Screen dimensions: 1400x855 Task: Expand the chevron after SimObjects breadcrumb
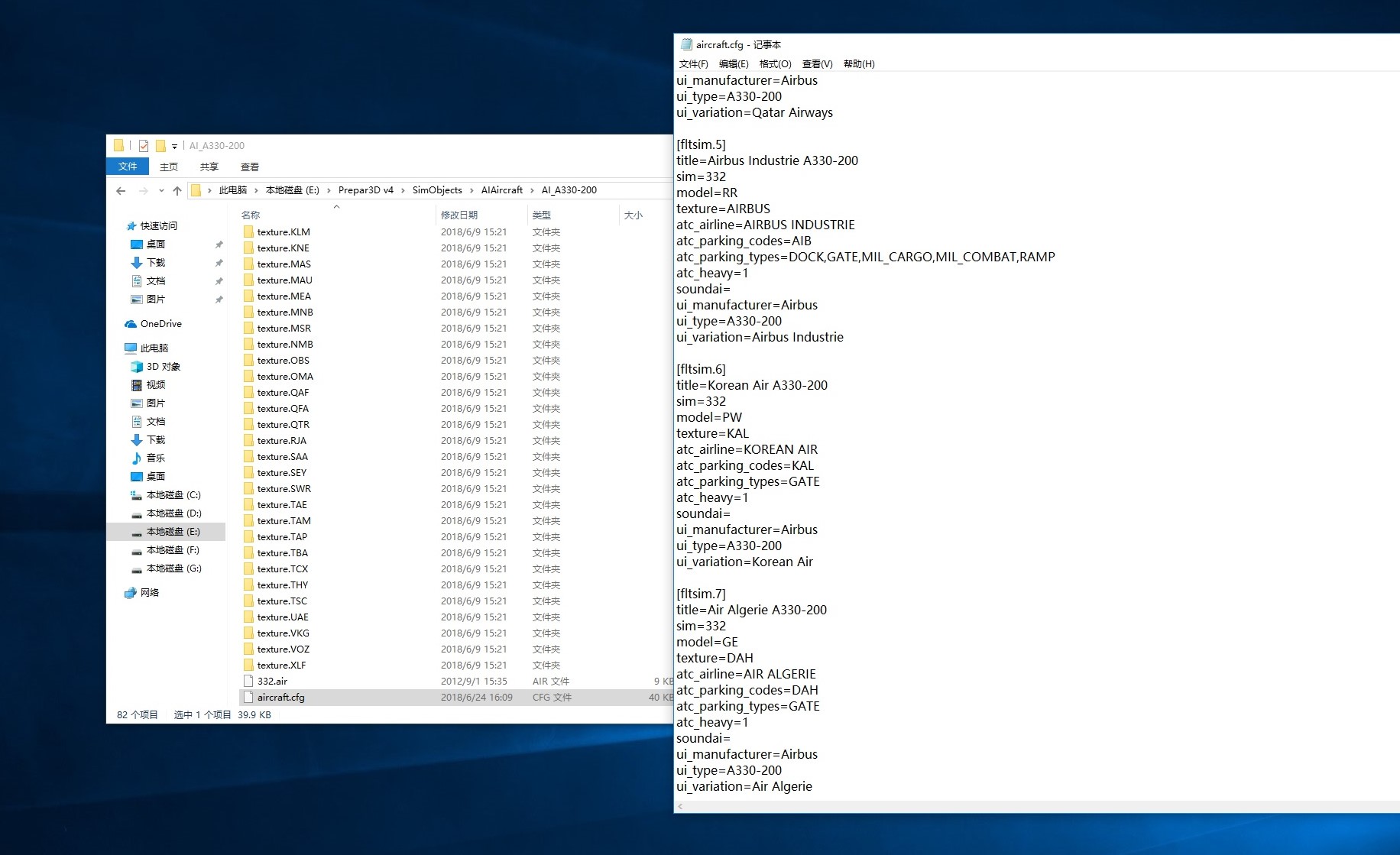[x=472, y=190]
